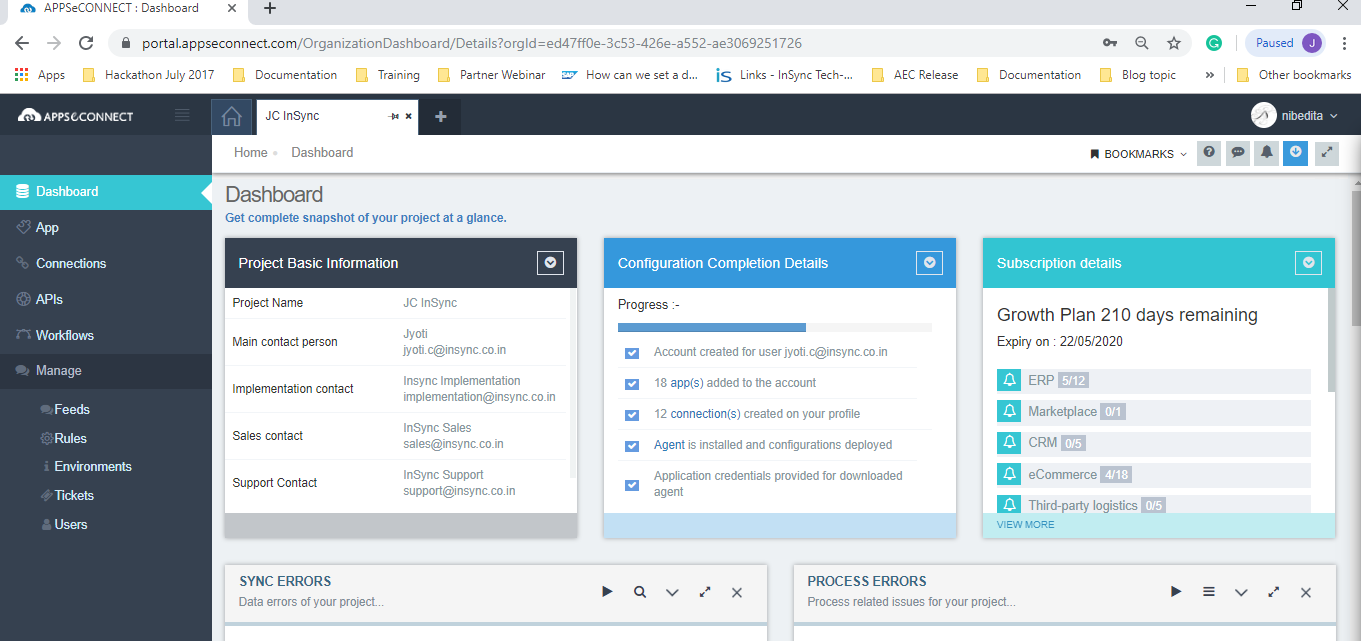Go to Home breadcrumb link
The width and height of the screenshot is (1361, 641).
(x=251, y=153)
